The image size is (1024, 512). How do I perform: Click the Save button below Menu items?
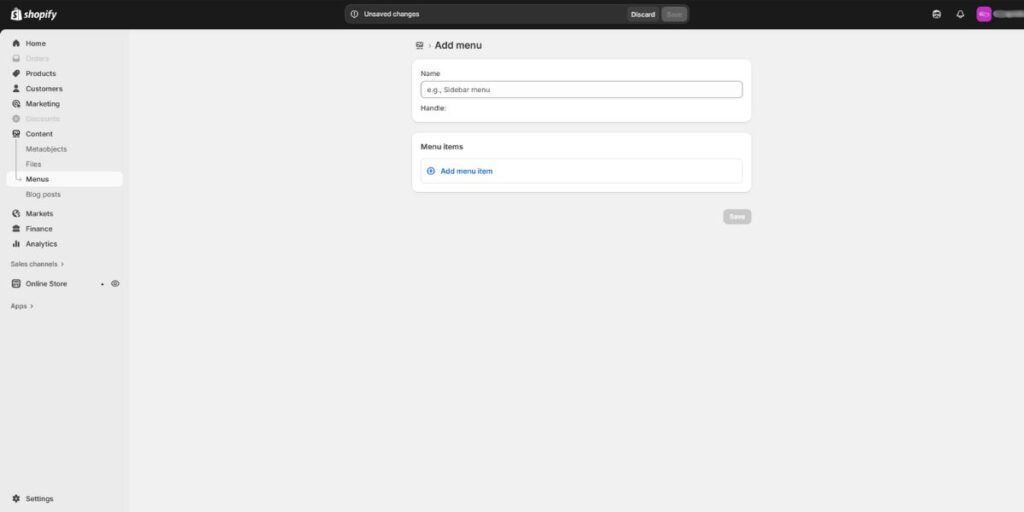(x=737, y=216)
